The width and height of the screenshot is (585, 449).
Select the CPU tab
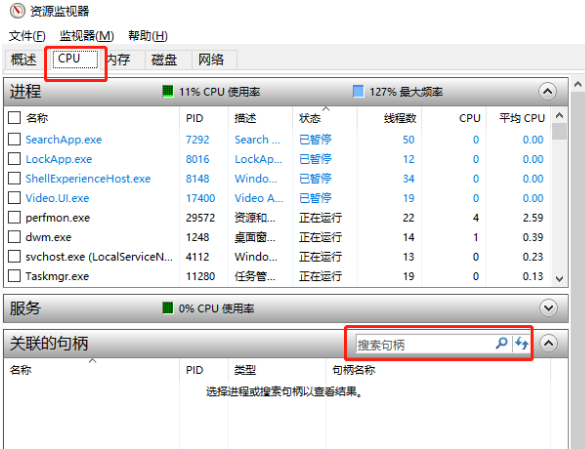pos(75,59)
